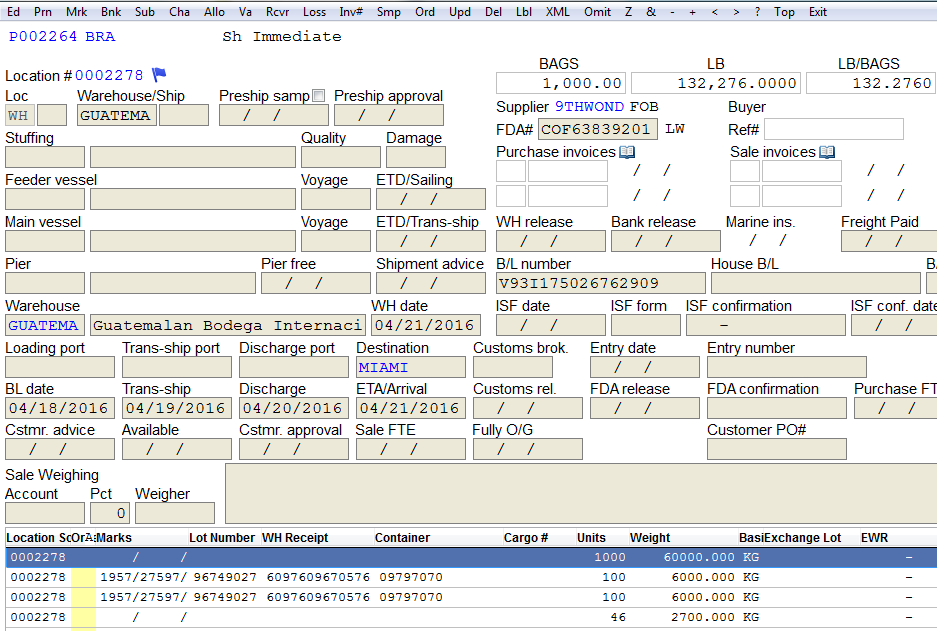
Task: Toggle the Preship samp checkbox
Action: pyautogui.click(x=319, y=96)
